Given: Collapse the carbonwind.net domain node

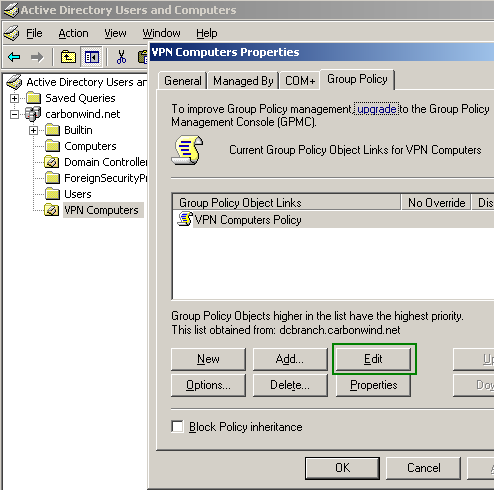Looking at the screenshot, I should point(14,114).
